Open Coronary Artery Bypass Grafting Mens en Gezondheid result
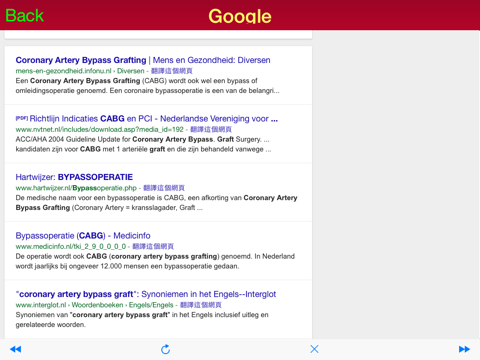Screen dimensions: 480x360 (x=143, y=60)
